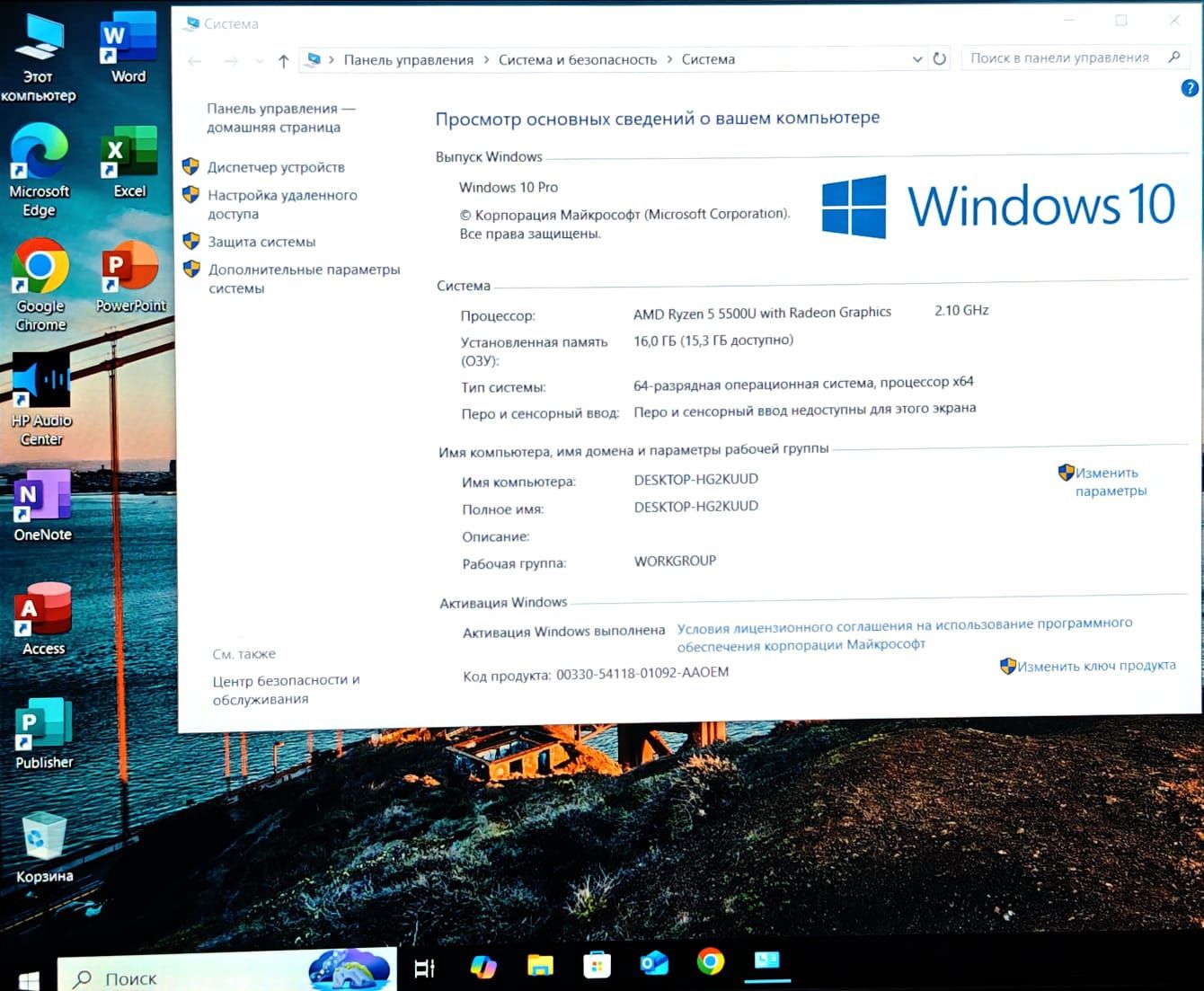
Task: Open Защита системы link
Action: pyautogui.click(x=261, y=242)
